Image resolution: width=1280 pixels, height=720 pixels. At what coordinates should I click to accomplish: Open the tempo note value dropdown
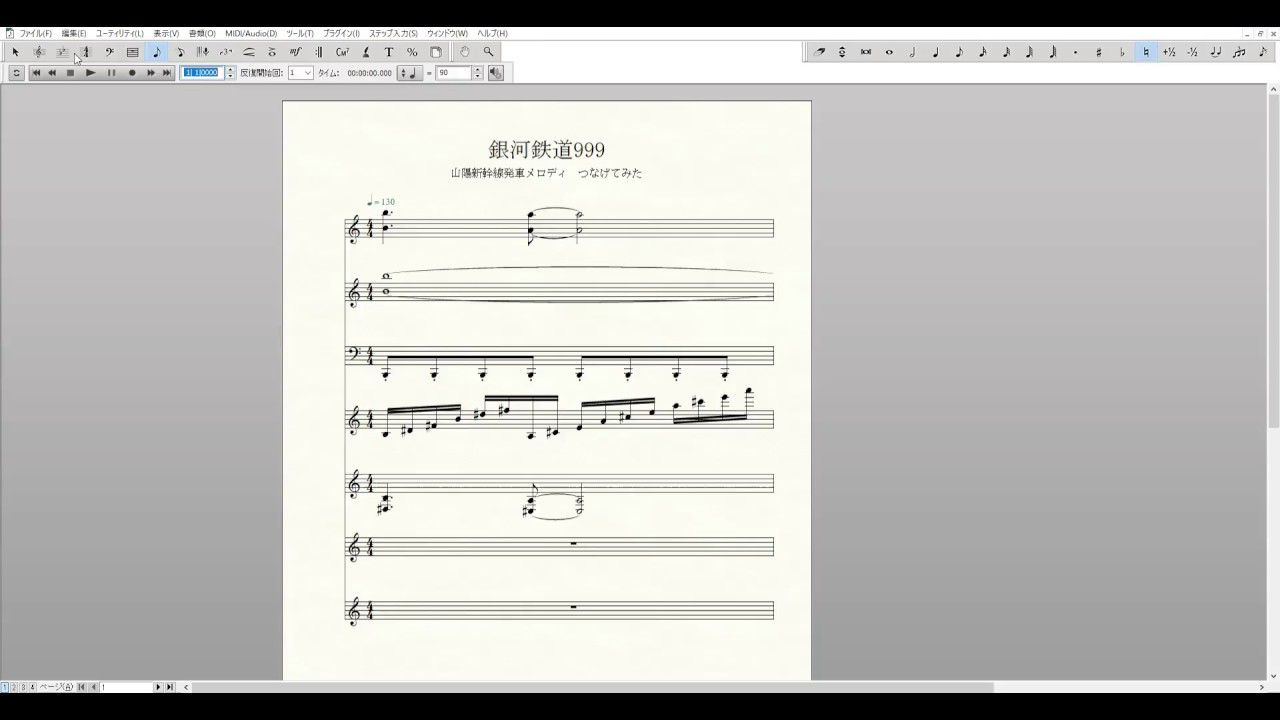pos(410,73)
